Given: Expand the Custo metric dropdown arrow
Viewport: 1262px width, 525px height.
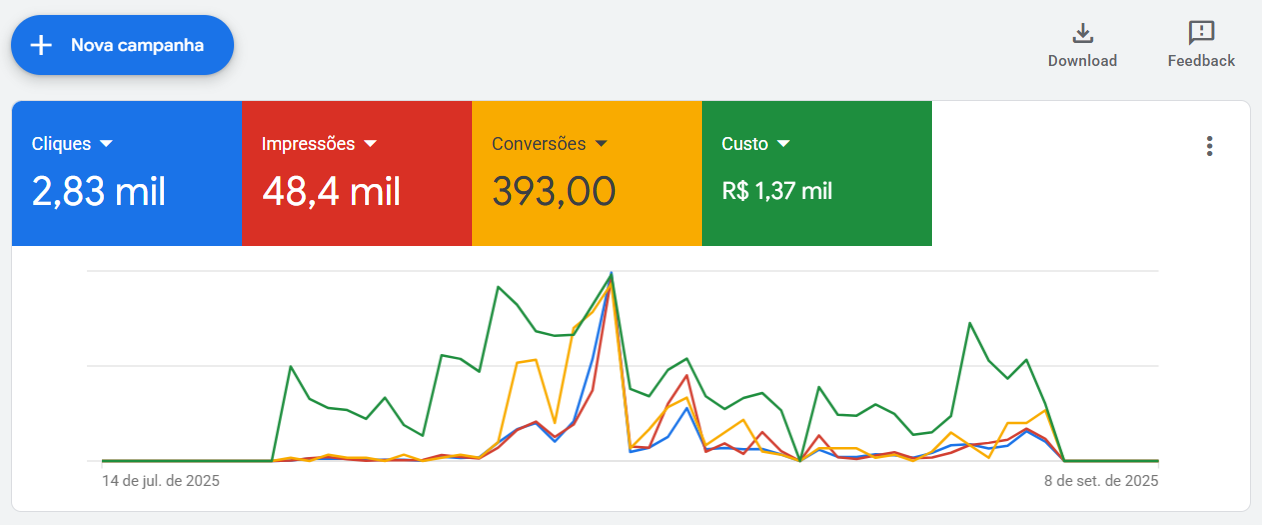Looking at the screenshot, I should (784, 144).
